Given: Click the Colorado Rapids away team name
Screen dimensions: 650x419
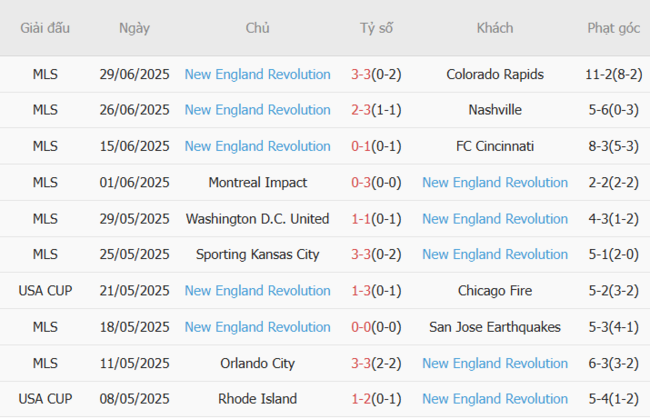Looking at the screenshot, I should [495, 74].
